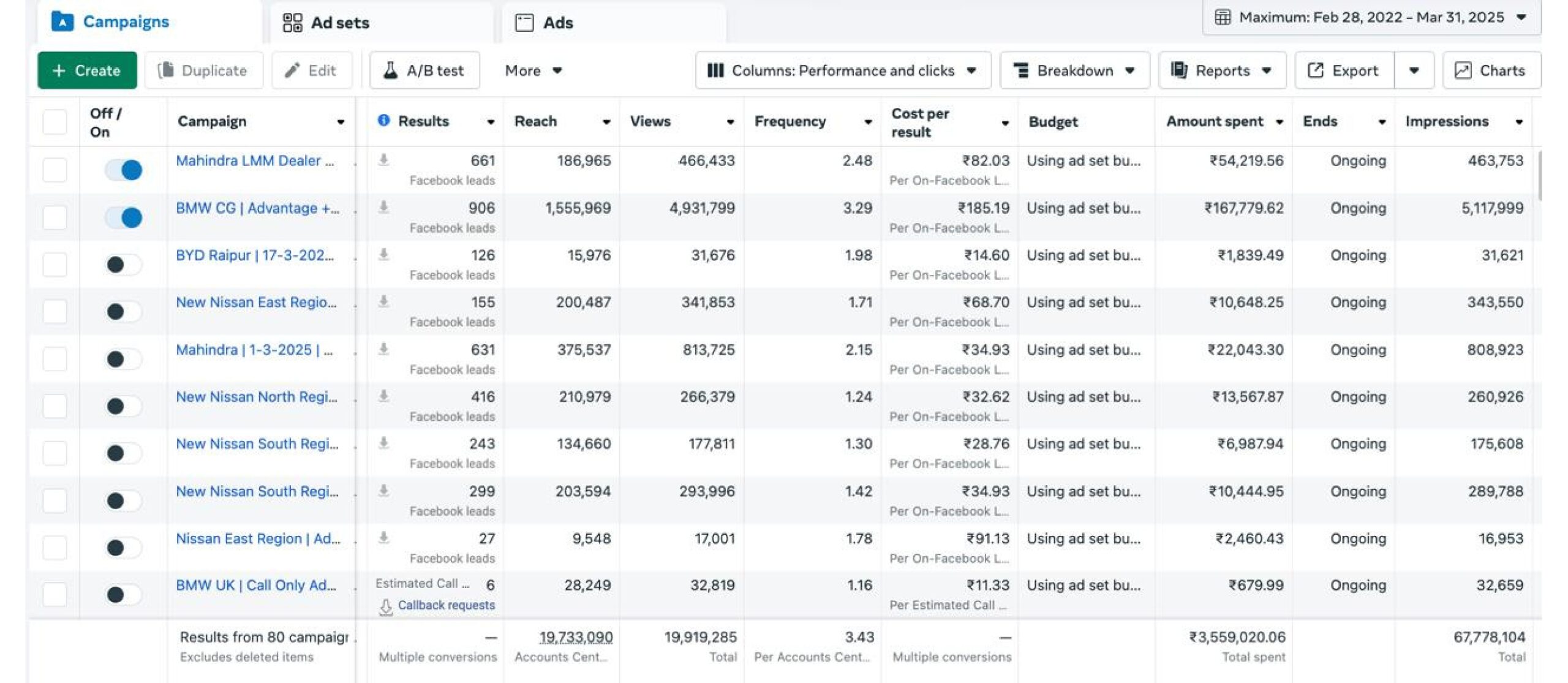Click the Edit button
The width and height of the screenshot is (1568, 683).
tap(312, 70)
